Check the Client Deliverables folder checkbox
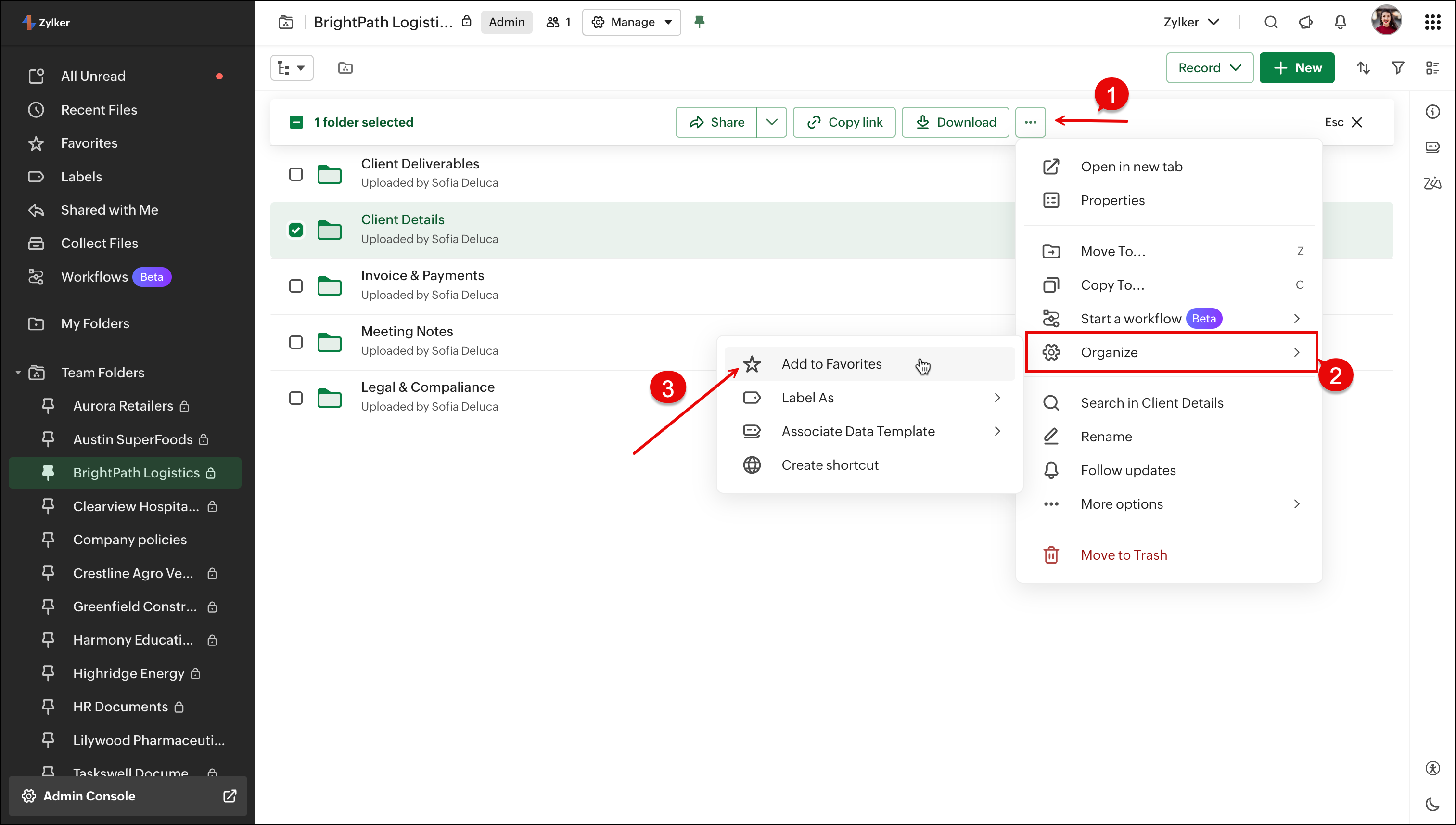 point(295,174)
